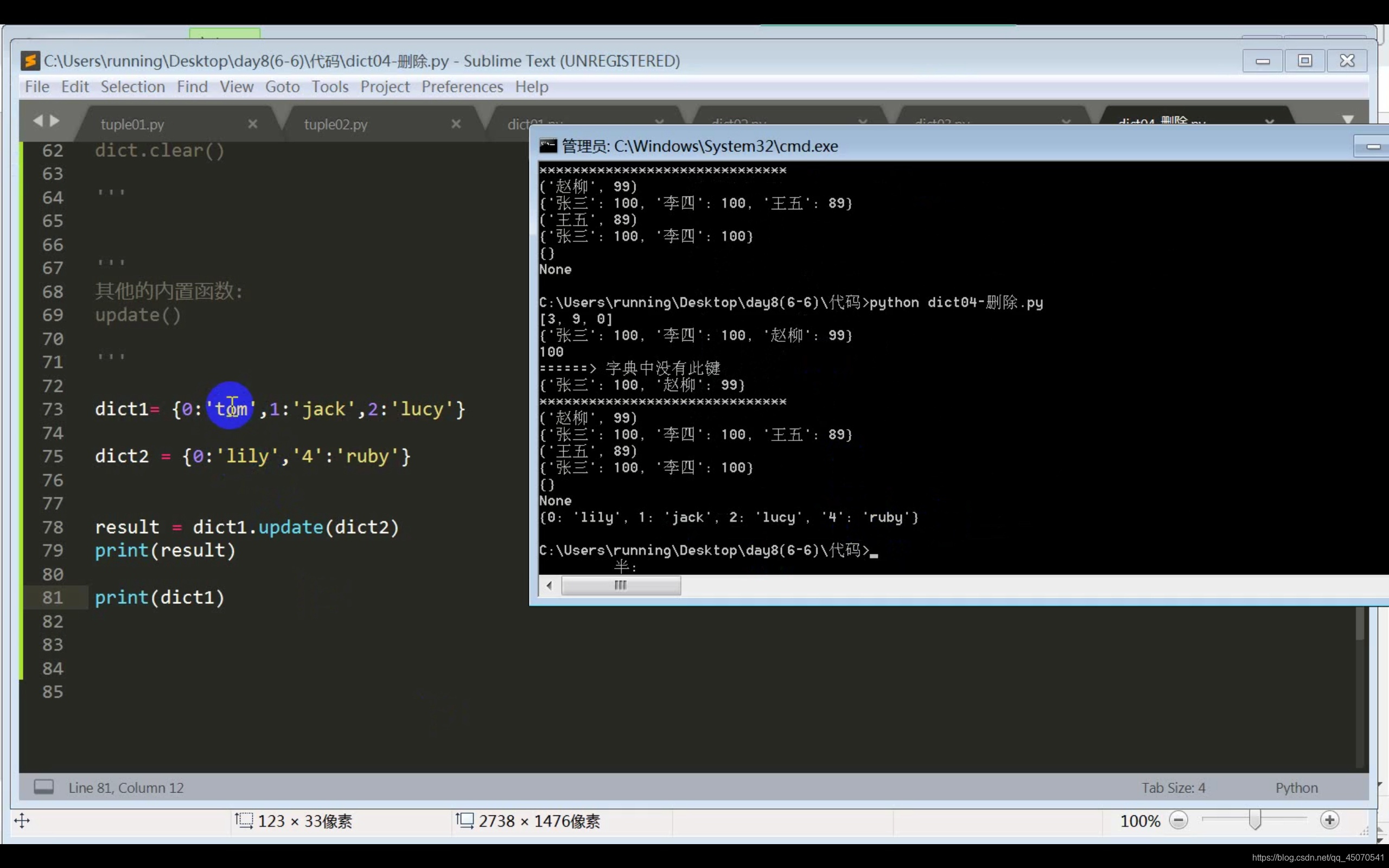Click the previous tab left arrow
This screenshot has height=868, width=1389.
(x=38, y=120)
